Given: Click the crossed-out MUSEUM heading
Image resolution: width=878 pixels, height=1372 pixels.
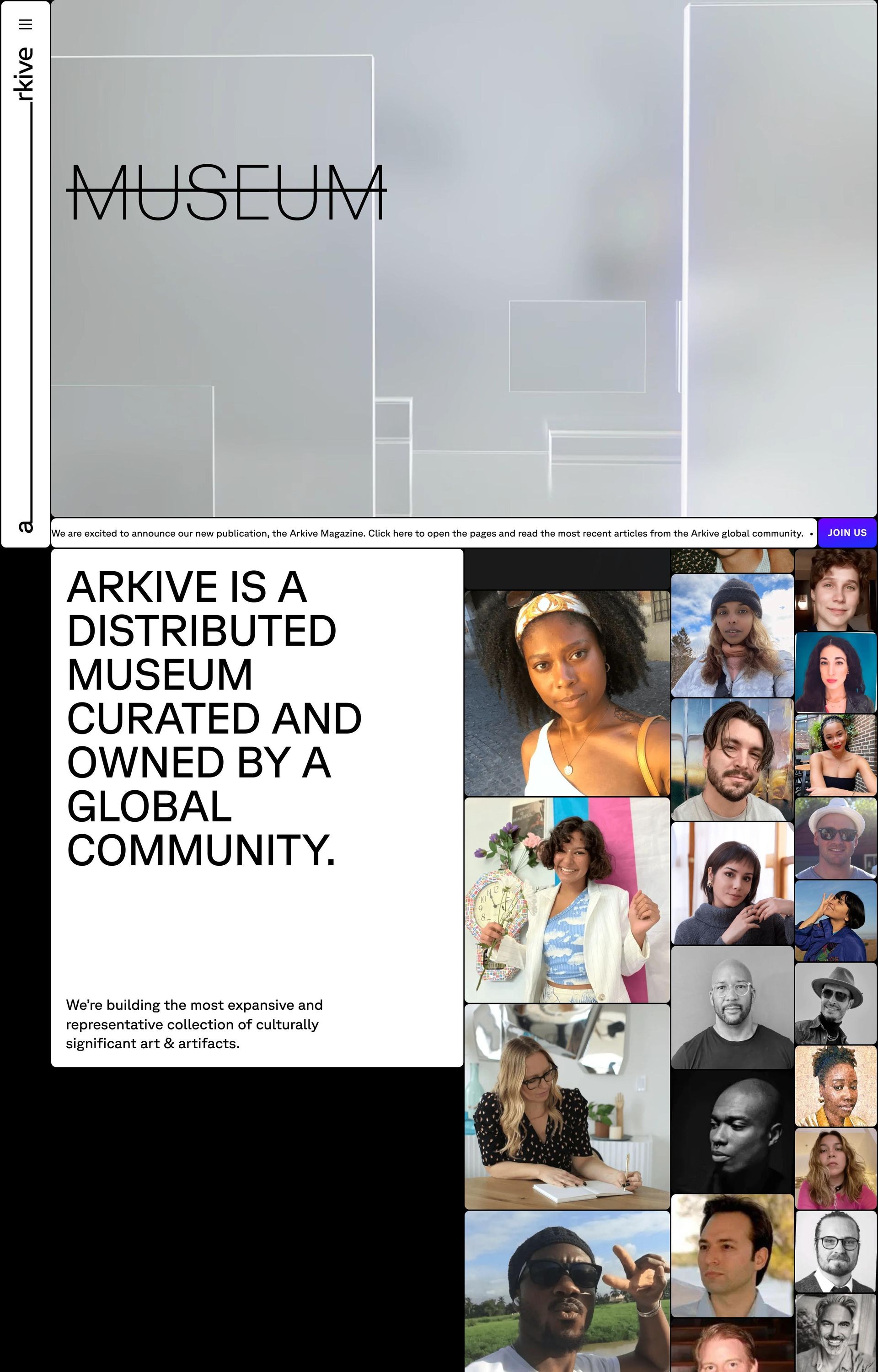Looking at the screenshot, I should 227,193.
